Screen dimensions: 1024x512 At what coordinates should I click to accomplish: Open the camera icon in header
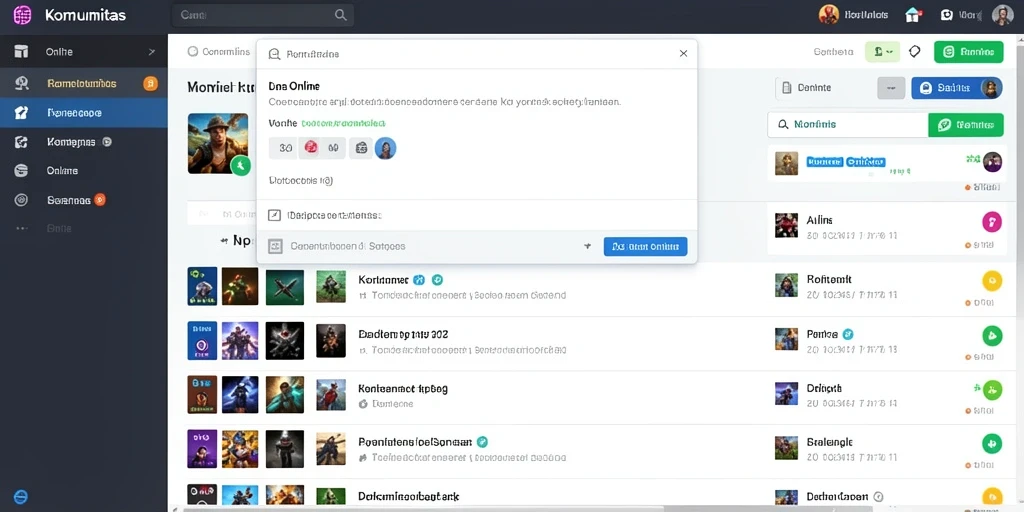pos(948,15)
